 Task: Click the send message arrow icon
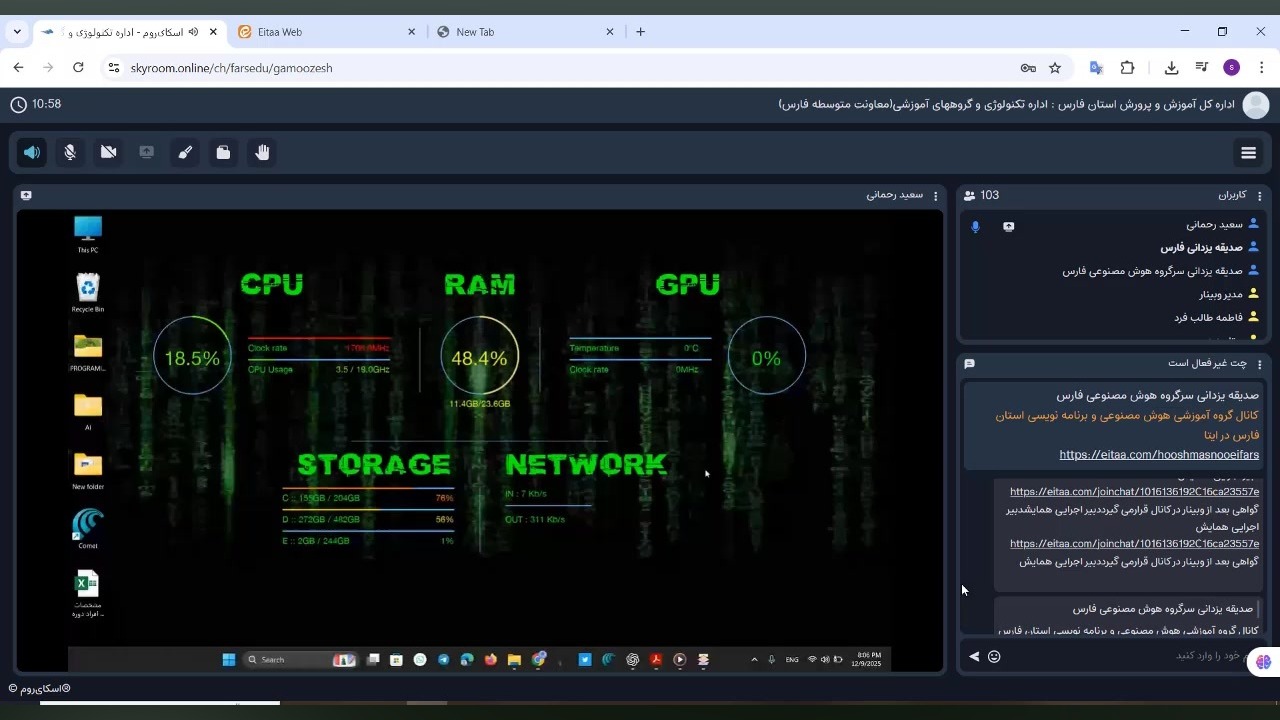974,657
